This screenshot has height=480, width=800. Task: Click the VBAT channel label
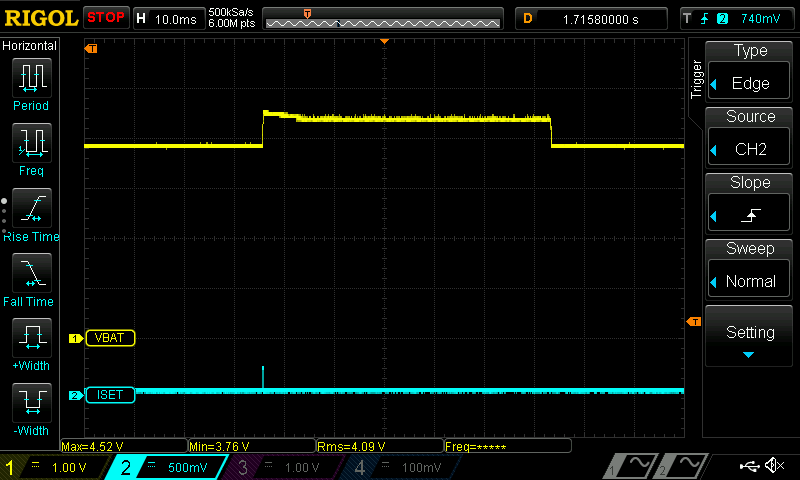[x=110, y=338]
